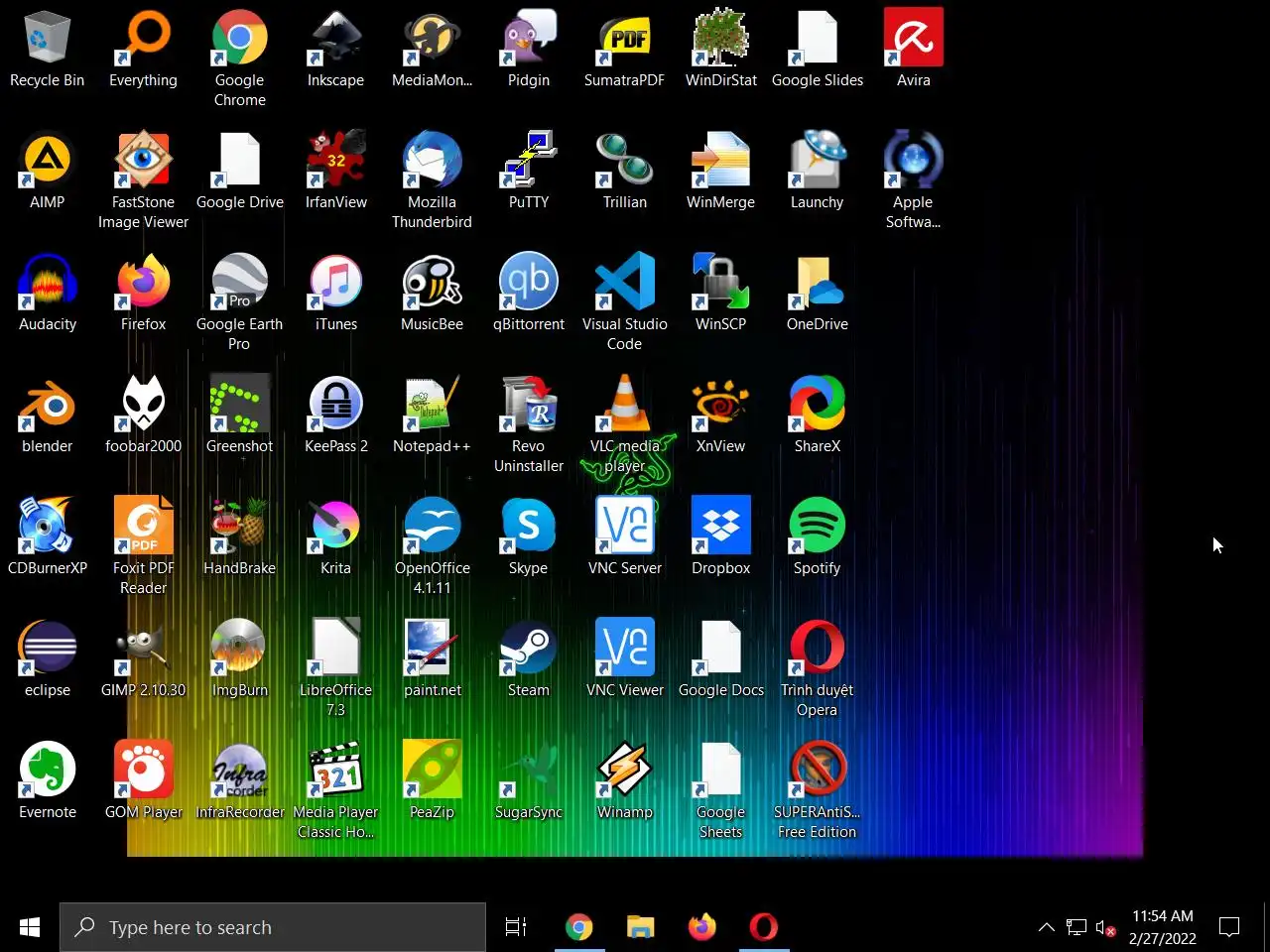
Task: Click the Launchy desktop icon
Action: [818, 161]
